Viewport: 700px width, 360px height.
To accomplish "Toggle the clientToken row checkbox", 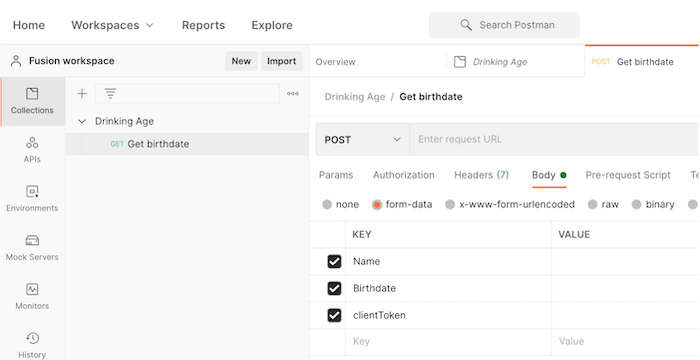I will click(334, 316).
